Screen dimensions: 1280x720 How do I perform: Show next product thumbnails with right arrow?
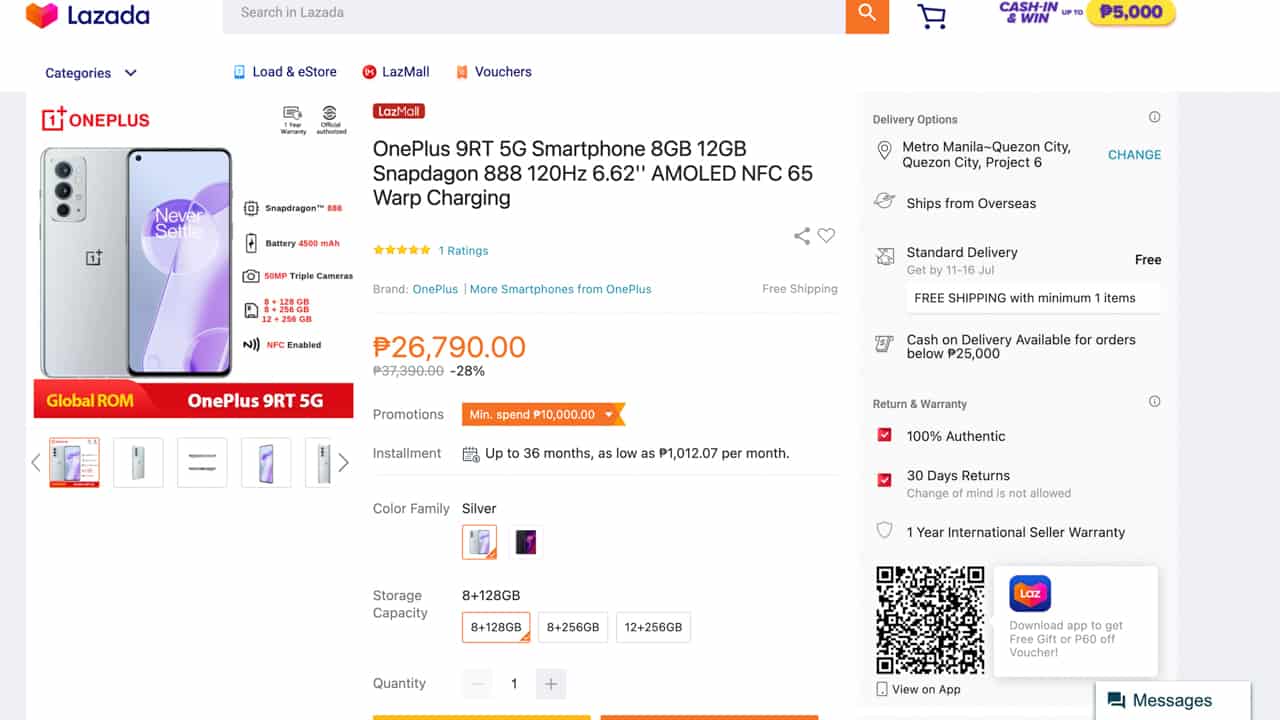pos(343,462)
